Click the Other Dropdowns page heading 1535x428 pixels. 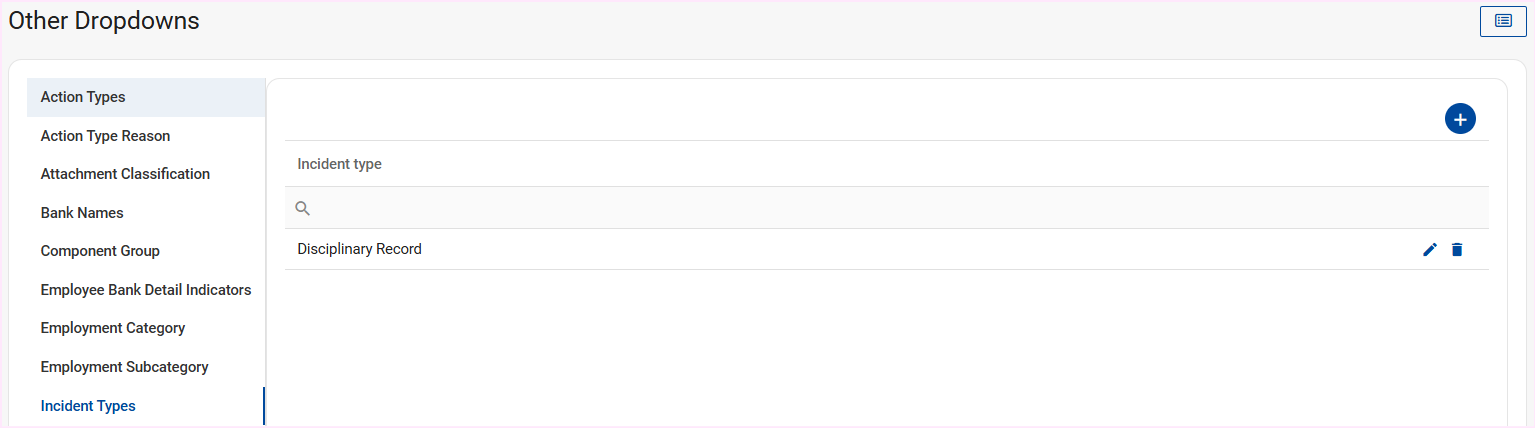(104, 21)
